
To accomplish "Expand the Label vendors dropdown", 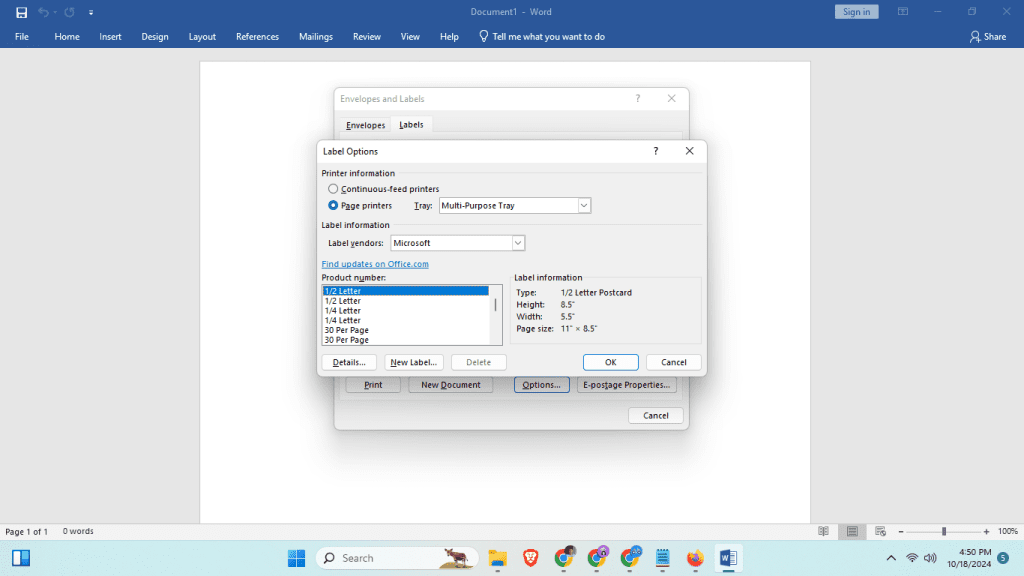I will [518, 243].
